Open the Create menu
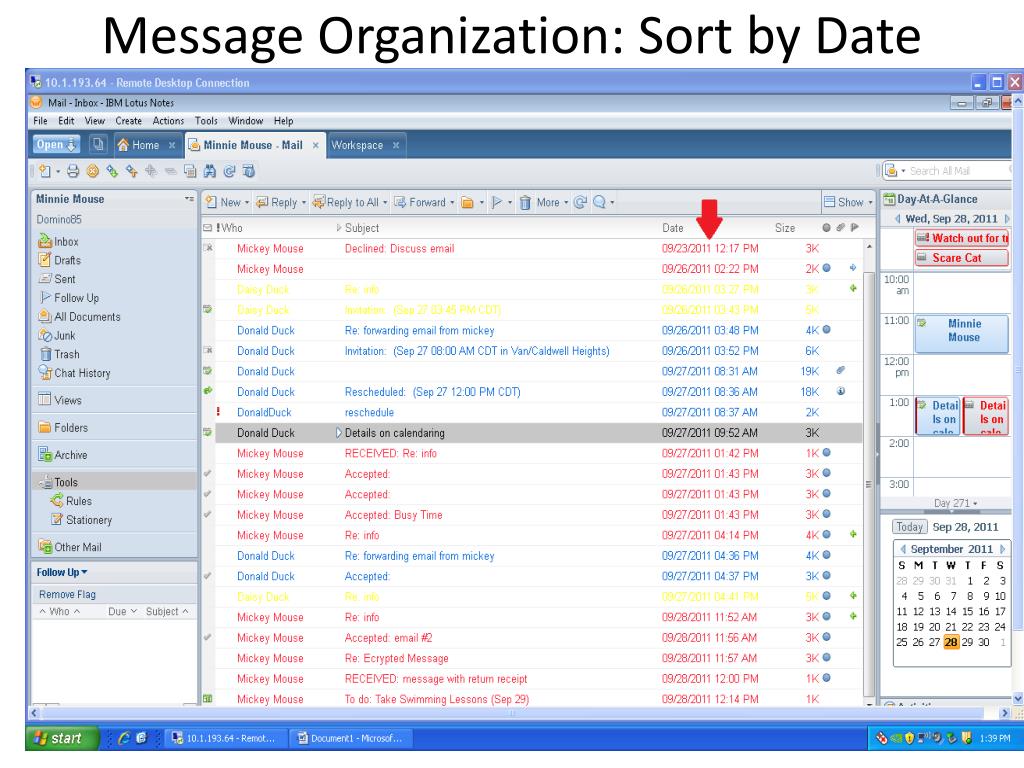The width and height of the screenshot is (1024, 768). (x=129, y=121)
